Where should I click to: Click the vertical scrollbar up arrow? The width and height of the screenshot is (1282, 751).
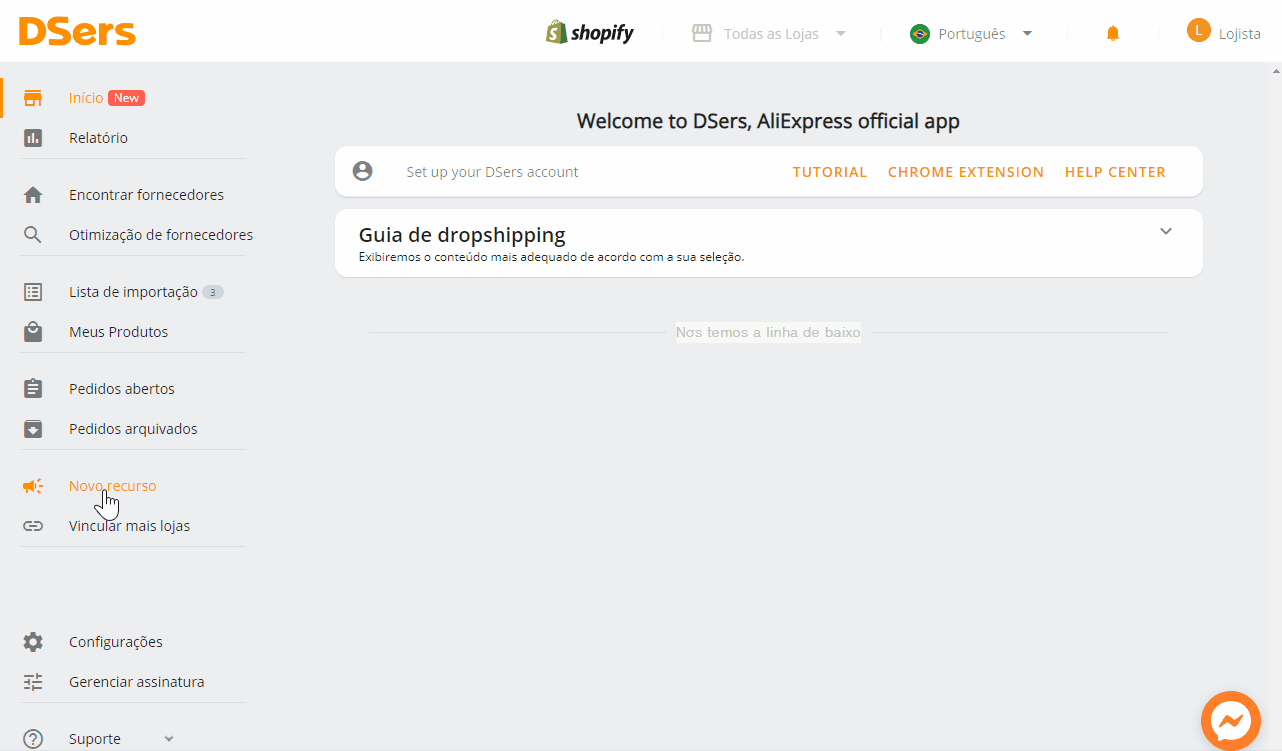click(1276, 71)
